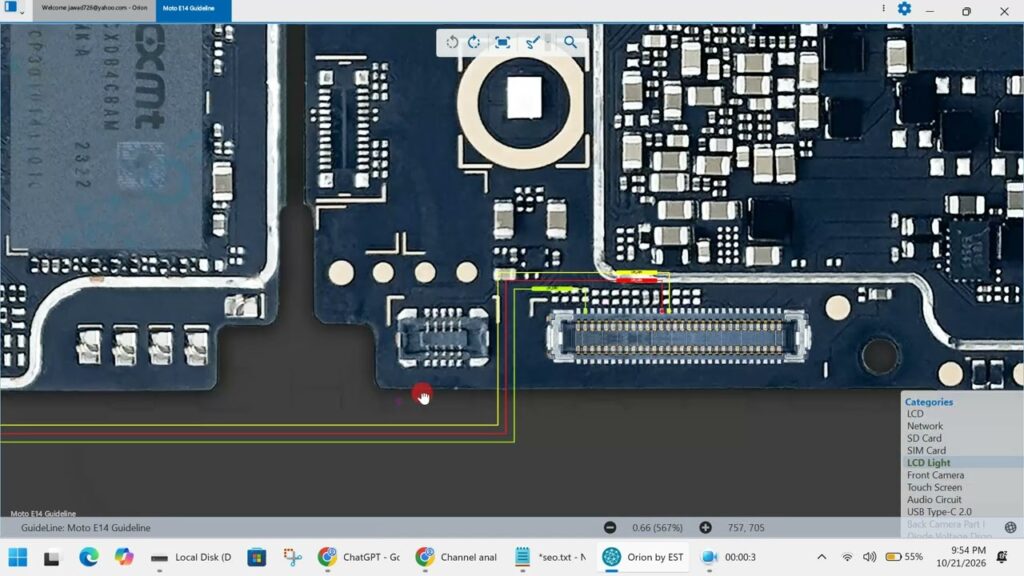Screen dimensions: 1024x576
Task: Click zoom value 0.66 (567%)
Action: (x=657, y=528)
